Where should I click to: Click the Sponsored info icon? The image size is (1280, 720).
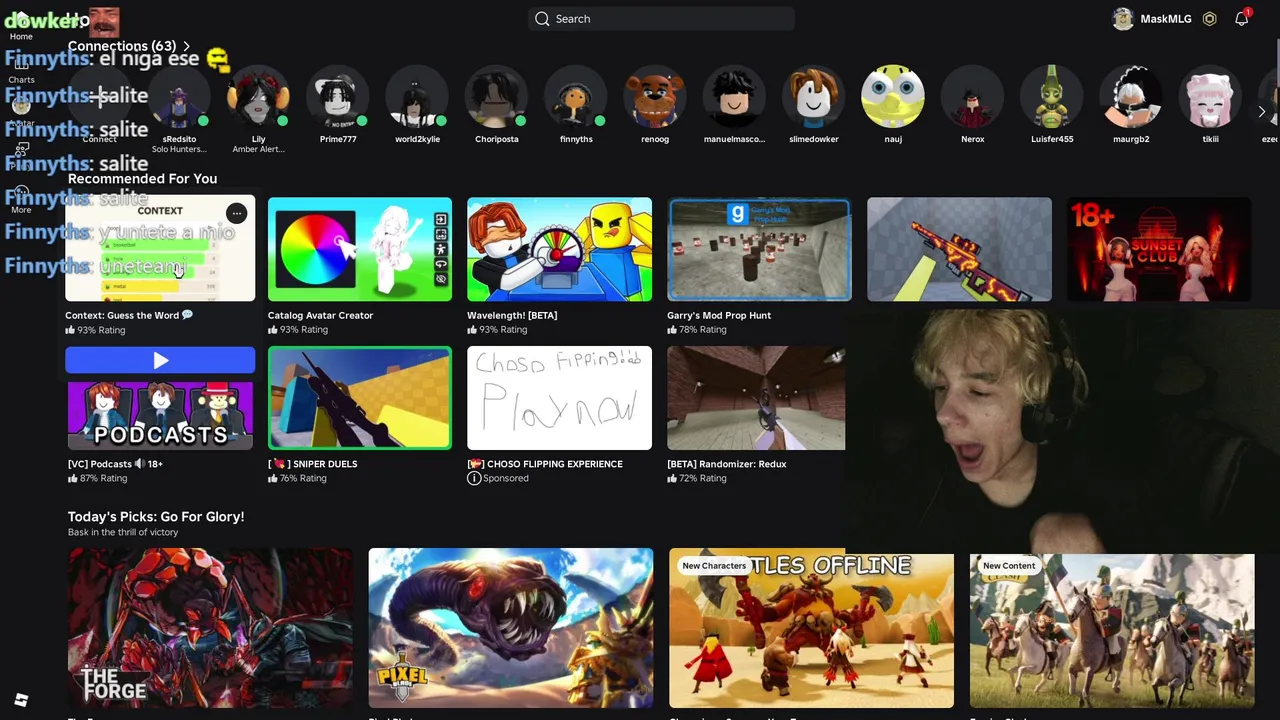click(474, 478)
